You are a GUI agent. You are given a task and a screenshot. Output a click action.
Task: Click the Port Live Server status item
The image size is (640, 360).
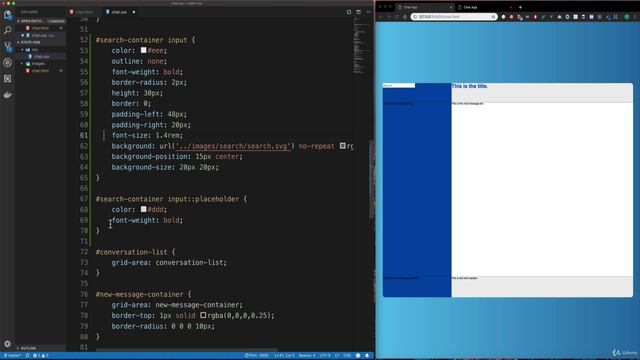(x=256, y=356)
